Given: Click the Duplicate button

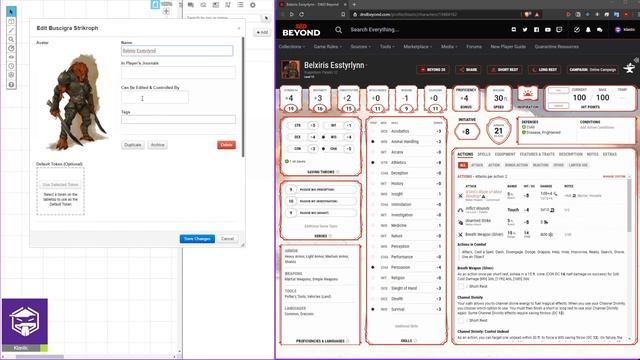Looking at the screenshot, I should coord(133,145).
